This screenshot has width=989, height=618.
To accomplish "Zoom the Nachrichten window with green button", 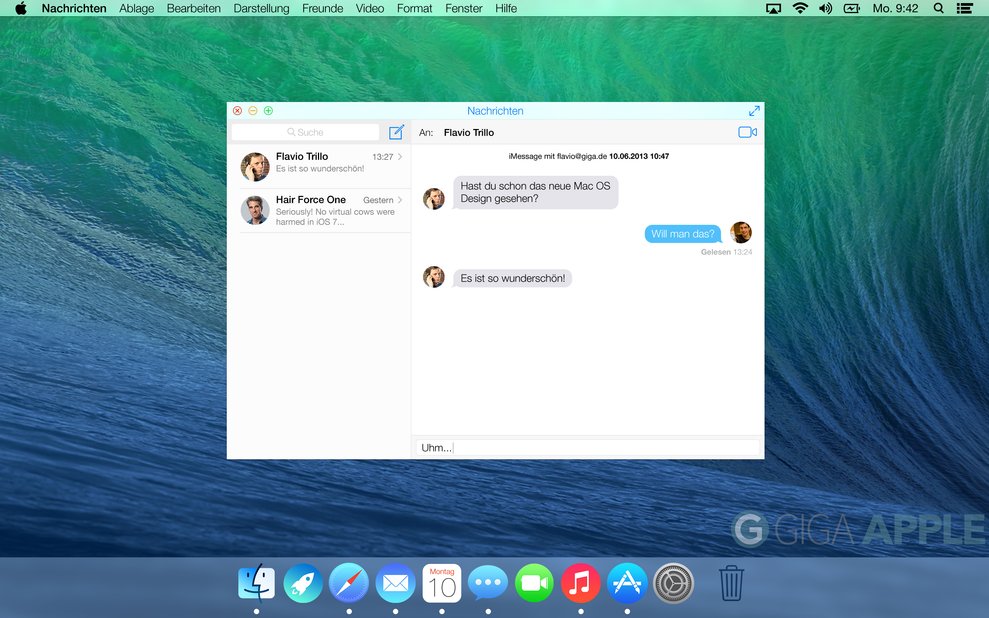I will 268,111.
